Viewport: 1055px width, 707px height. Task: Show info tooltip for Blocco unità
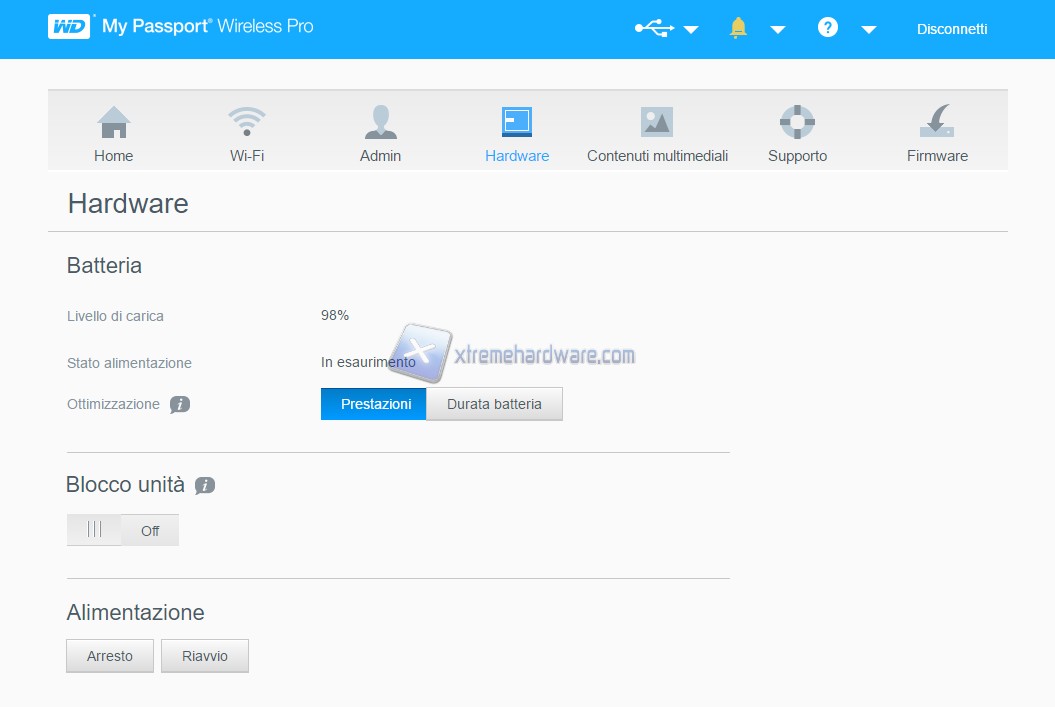point(205,486)
